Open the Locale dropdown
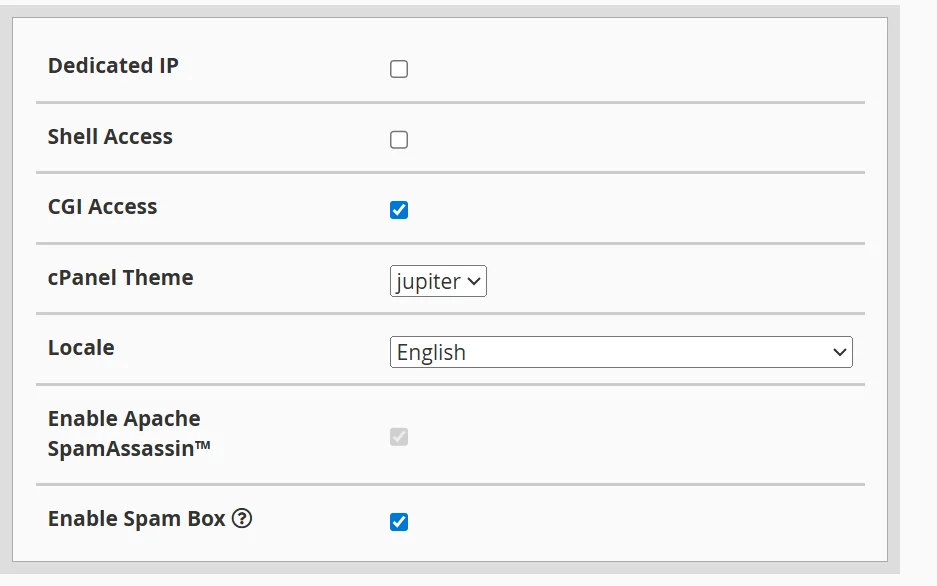Image resolution: width=937 pixels, height=586 pixels. [620, 352]
